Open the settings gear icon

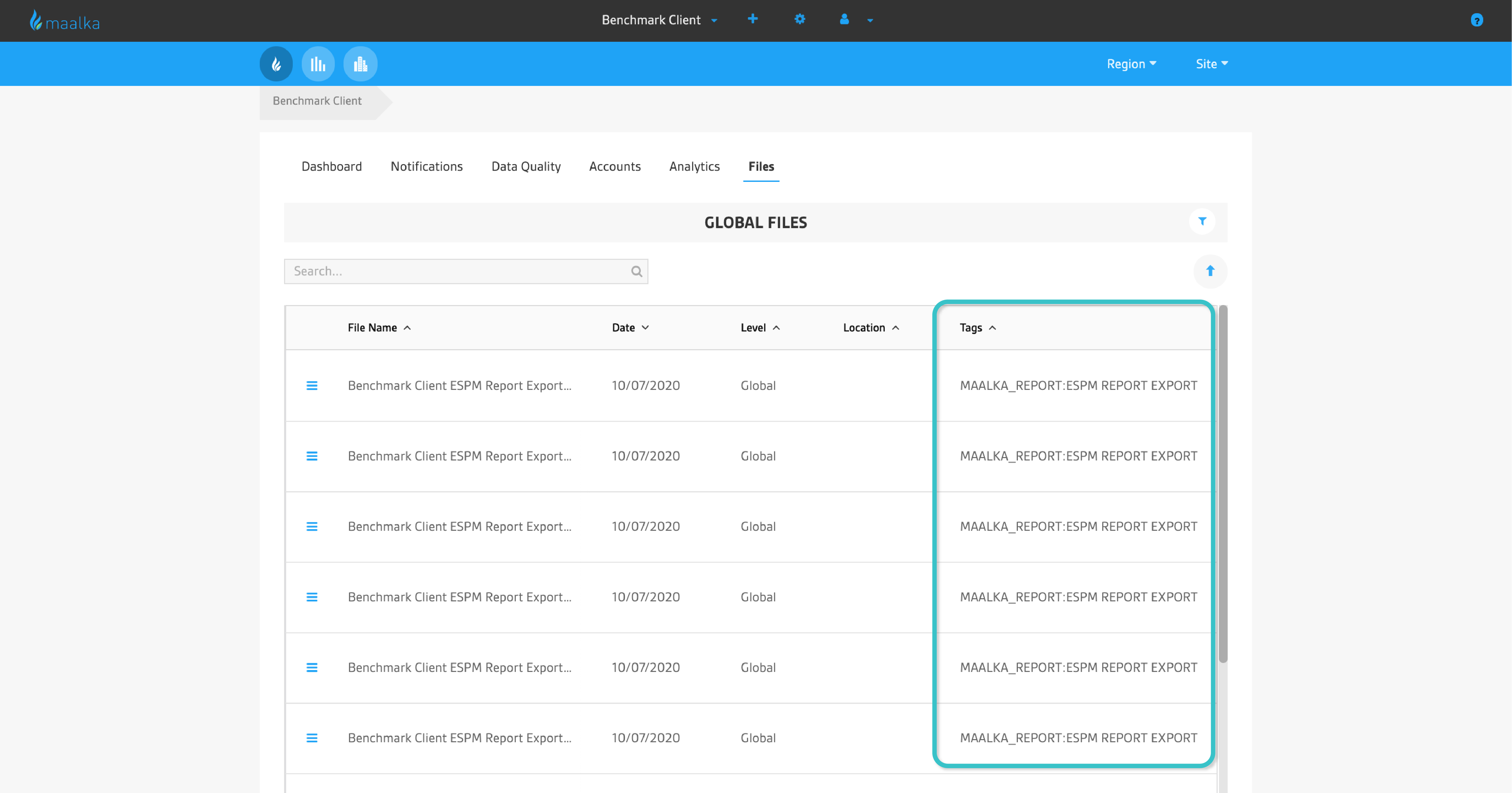point(799,19)
